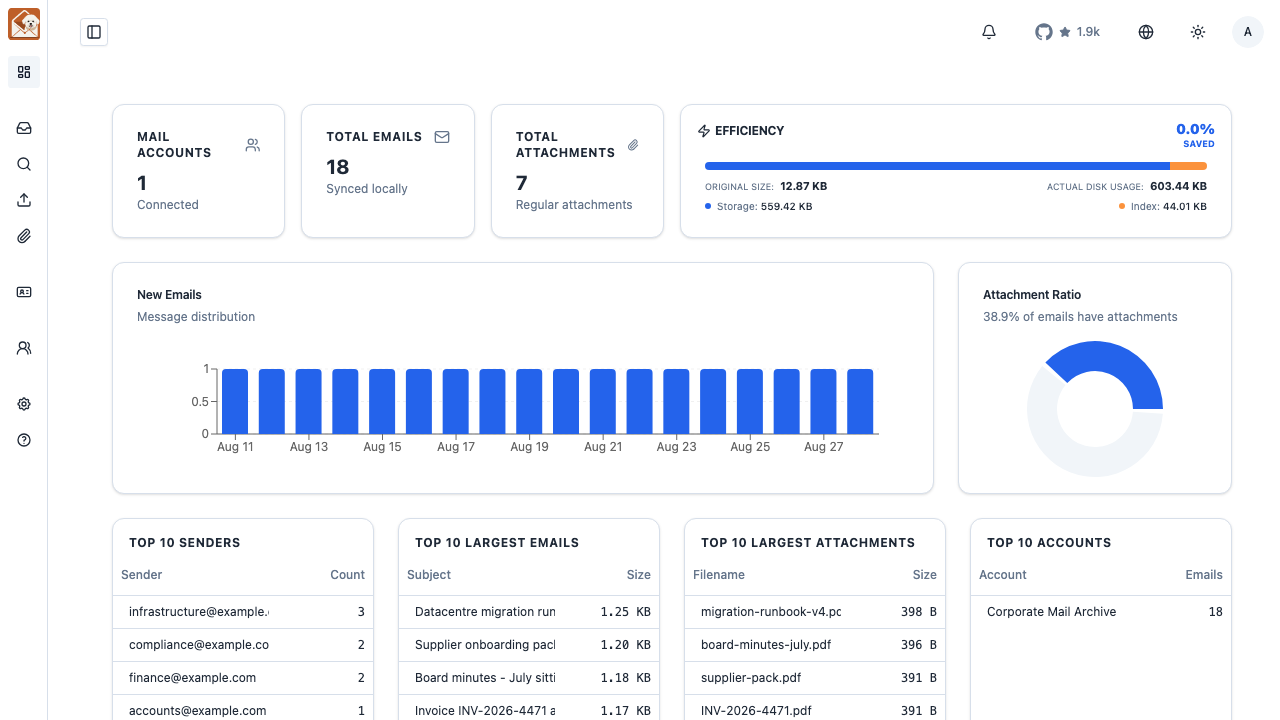Open the upload icon in sidebar
The width and height of the screenshot is (1280, 720).
click(x=24, y=200)
